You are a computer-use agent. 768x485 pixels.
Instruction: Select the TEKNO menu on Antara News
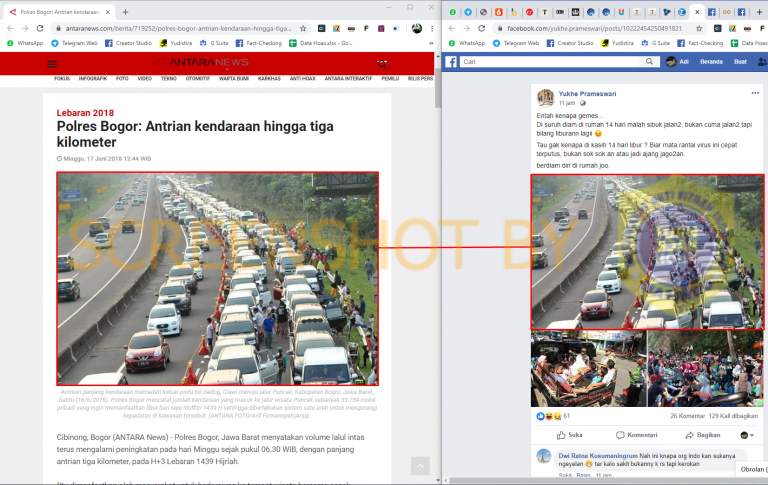[169, 78]
